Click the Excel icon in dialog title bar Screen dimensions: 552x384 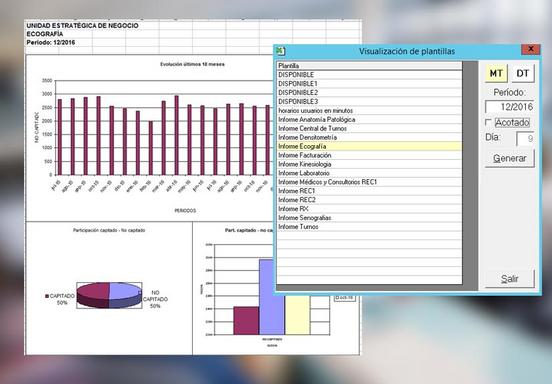[x=281, y=51]
